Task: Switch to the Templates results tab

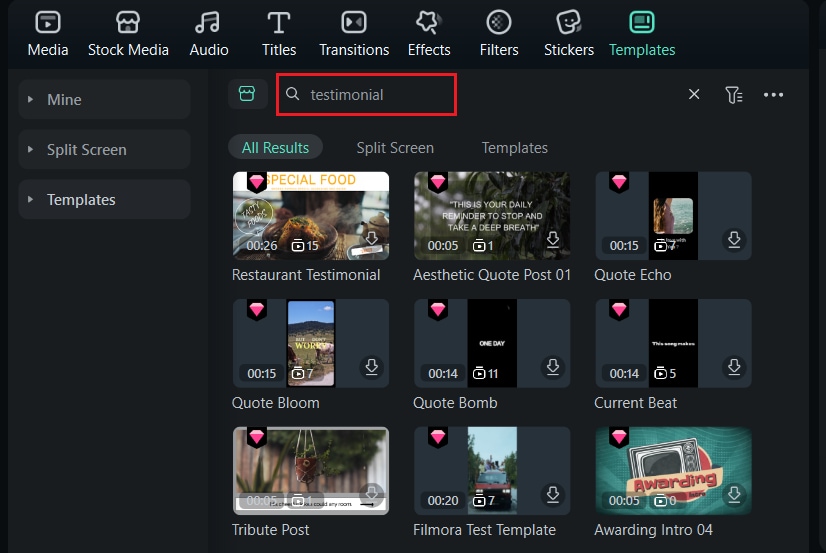Action: pyautogui.click(x=515, y=147)
